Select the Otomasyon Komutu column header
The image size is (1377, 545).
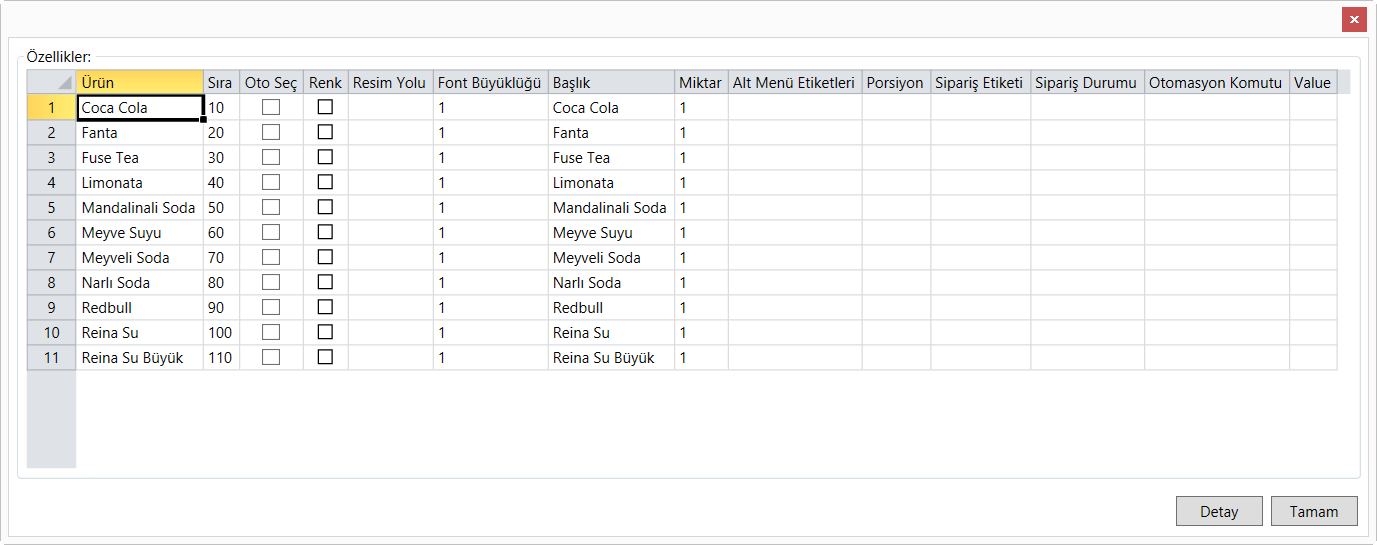pos(1216,82)
